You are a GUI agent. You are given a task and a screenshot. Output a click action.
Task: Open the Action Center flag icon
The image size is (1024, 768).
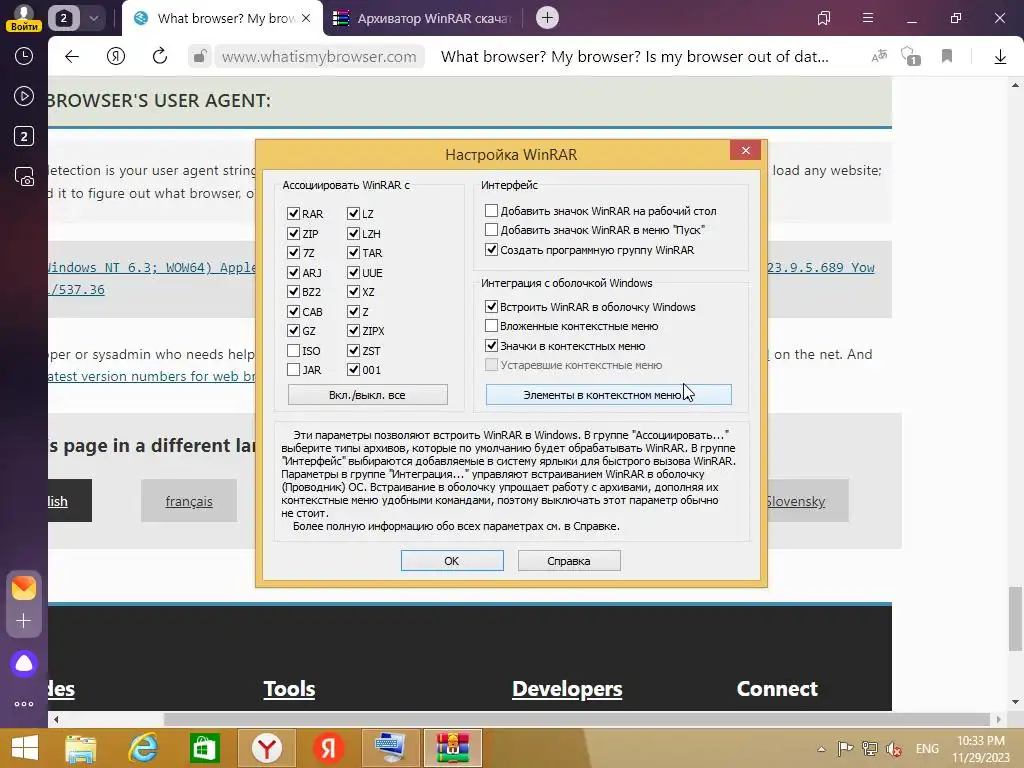click(x=846, y=749)
